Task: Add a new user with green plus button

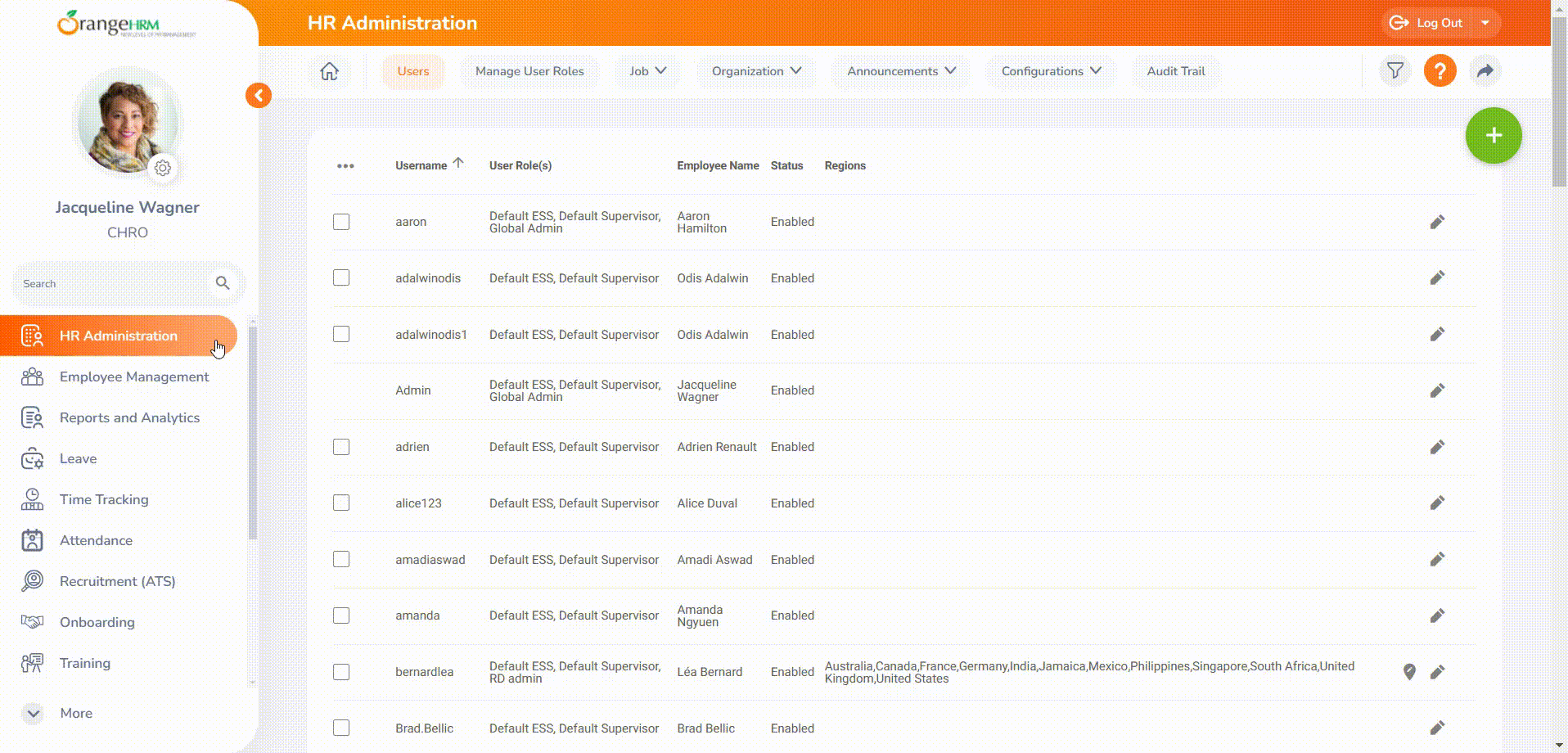Action: [1494, 136]
